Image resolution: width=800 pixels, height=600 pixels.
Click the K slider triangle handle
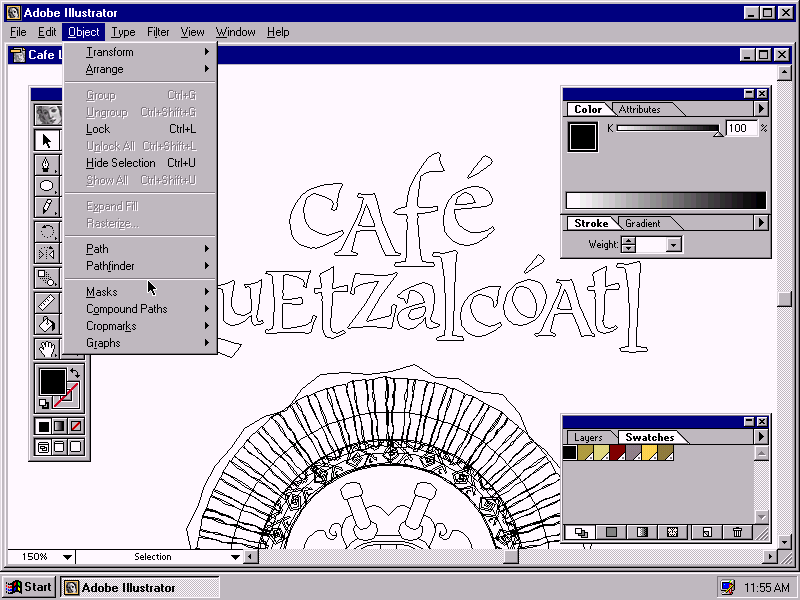pos(718,134)
